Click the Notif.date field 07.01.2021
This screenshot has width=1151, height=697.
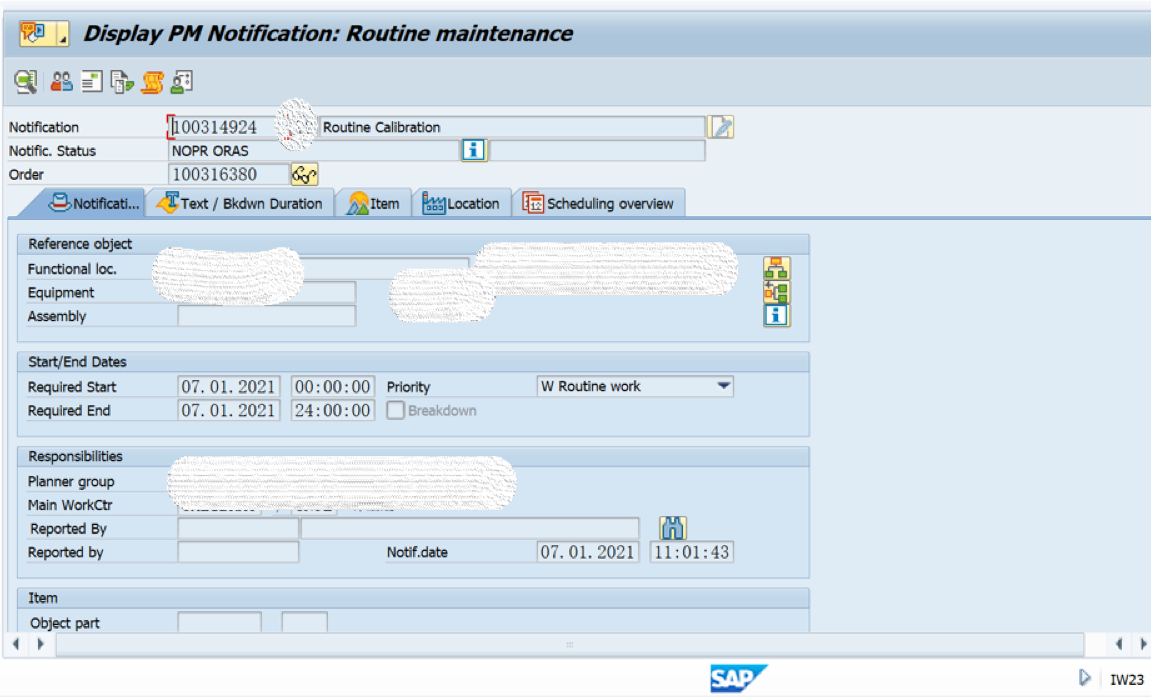587,552
